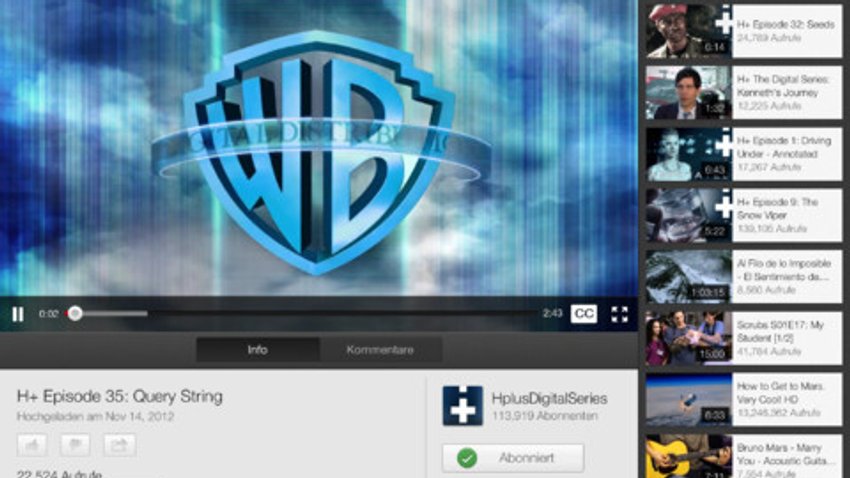Viewport: 850px width, 478px height.
Task: Click the video progress slider knob
Action: click(x=75, y=313)
